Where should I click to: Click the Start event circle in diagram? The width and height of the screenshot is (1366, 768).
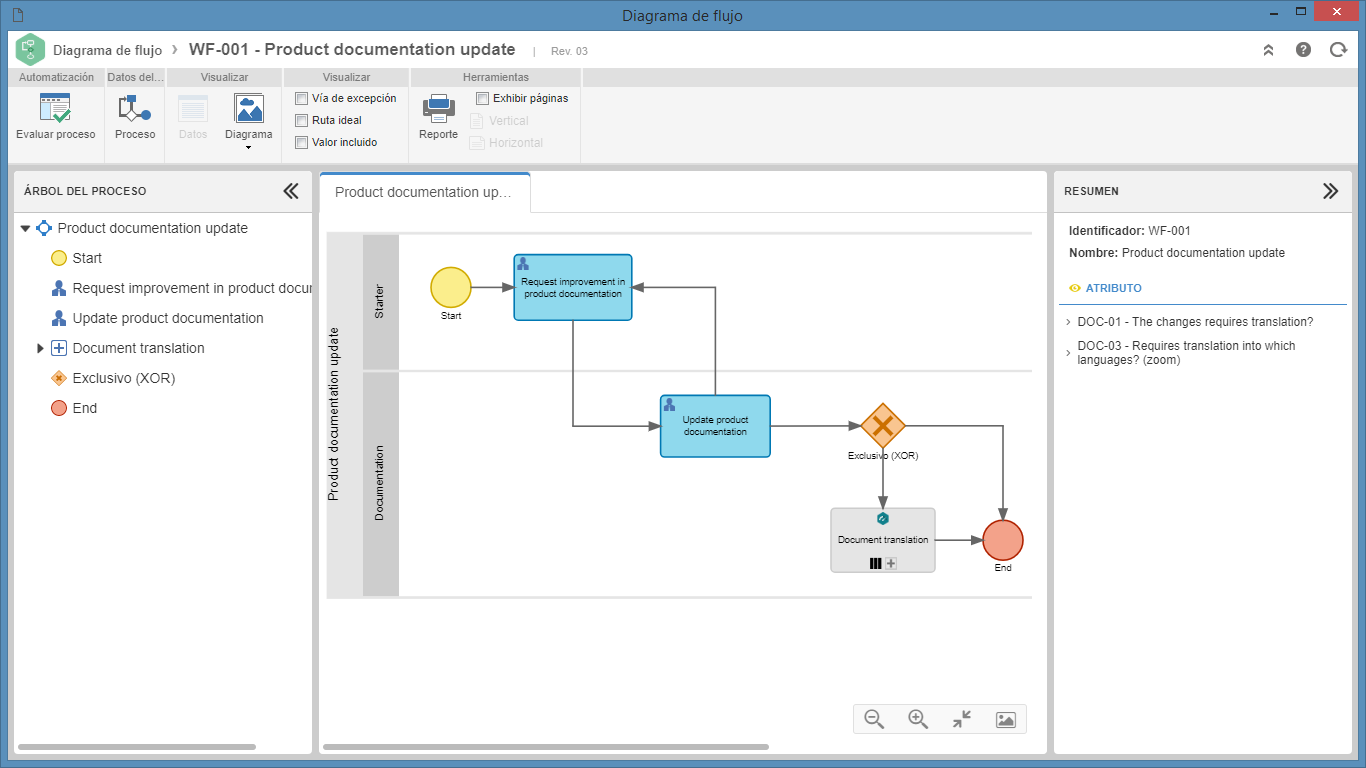(x=451, y=287)
